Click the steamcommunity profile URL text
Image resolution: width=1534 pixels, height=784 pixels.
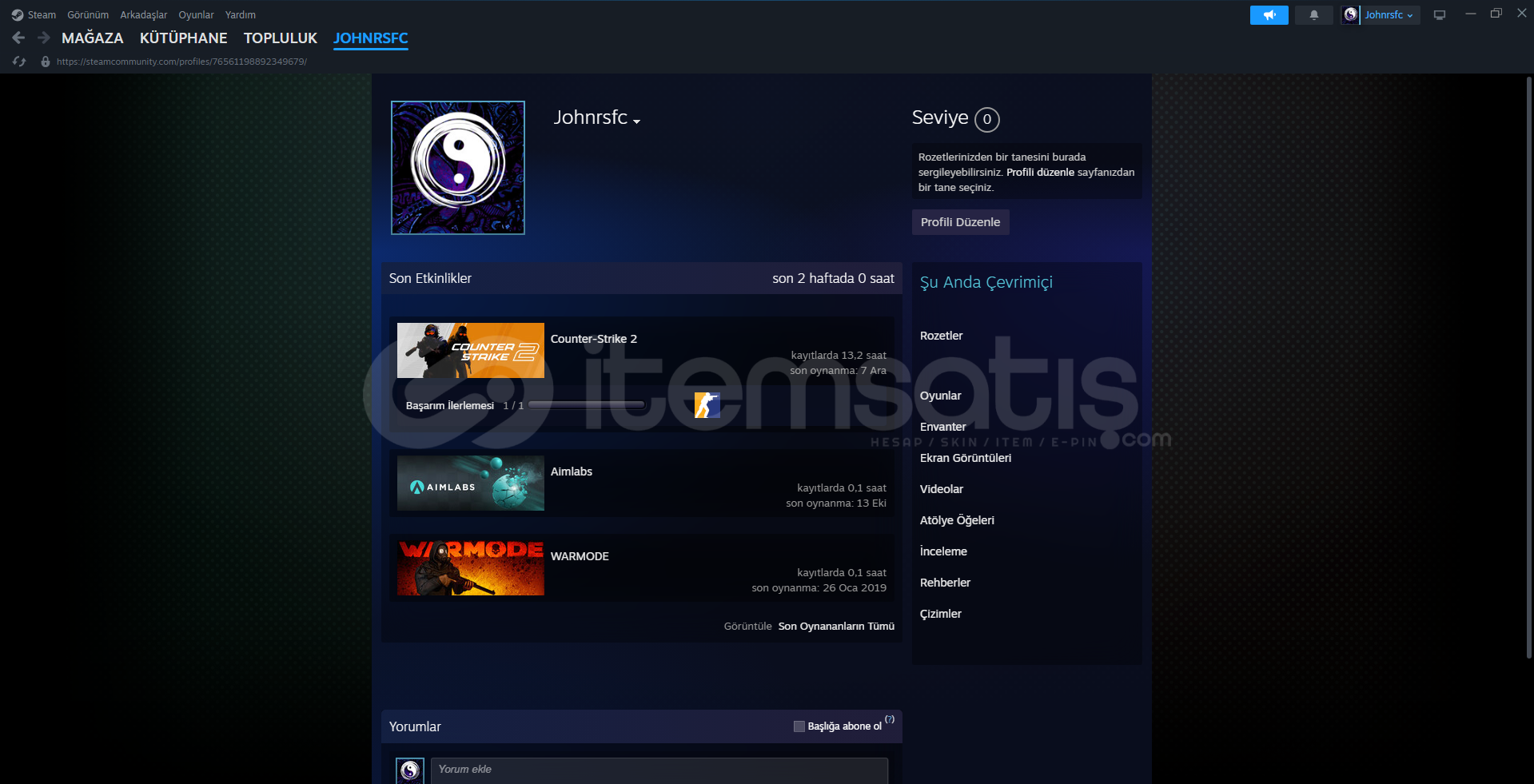pos(181,62)
